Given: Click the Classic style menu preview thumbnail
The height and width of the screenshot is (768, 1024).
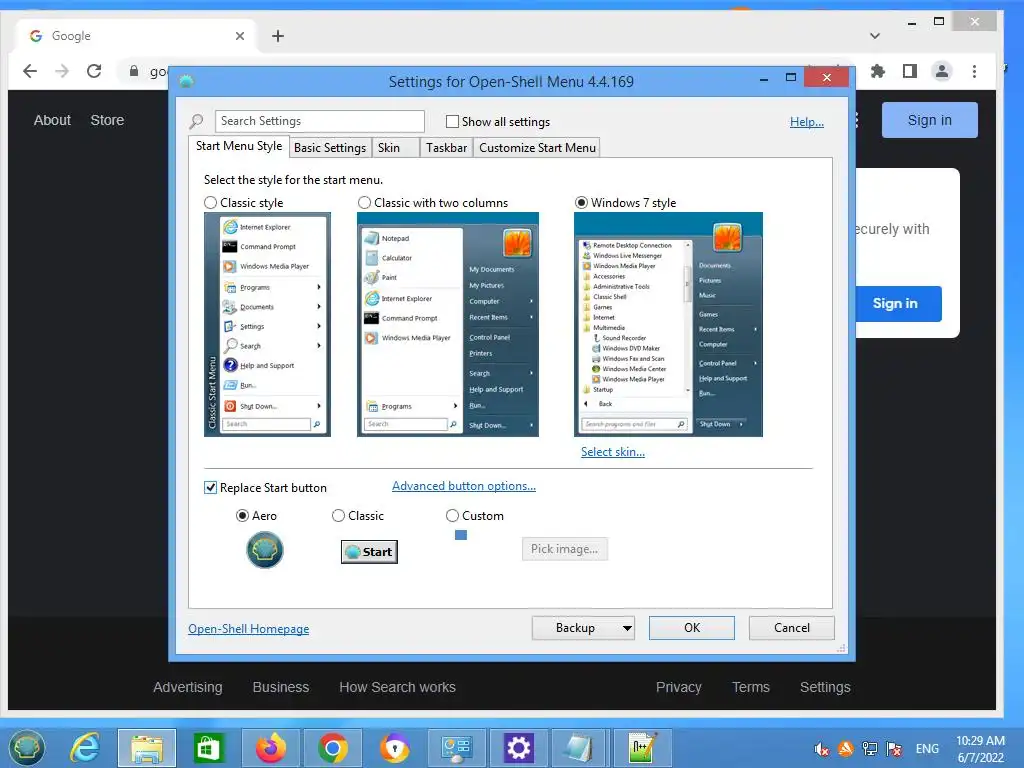Looking at the screenshot, I should click(x=267, y=325).
